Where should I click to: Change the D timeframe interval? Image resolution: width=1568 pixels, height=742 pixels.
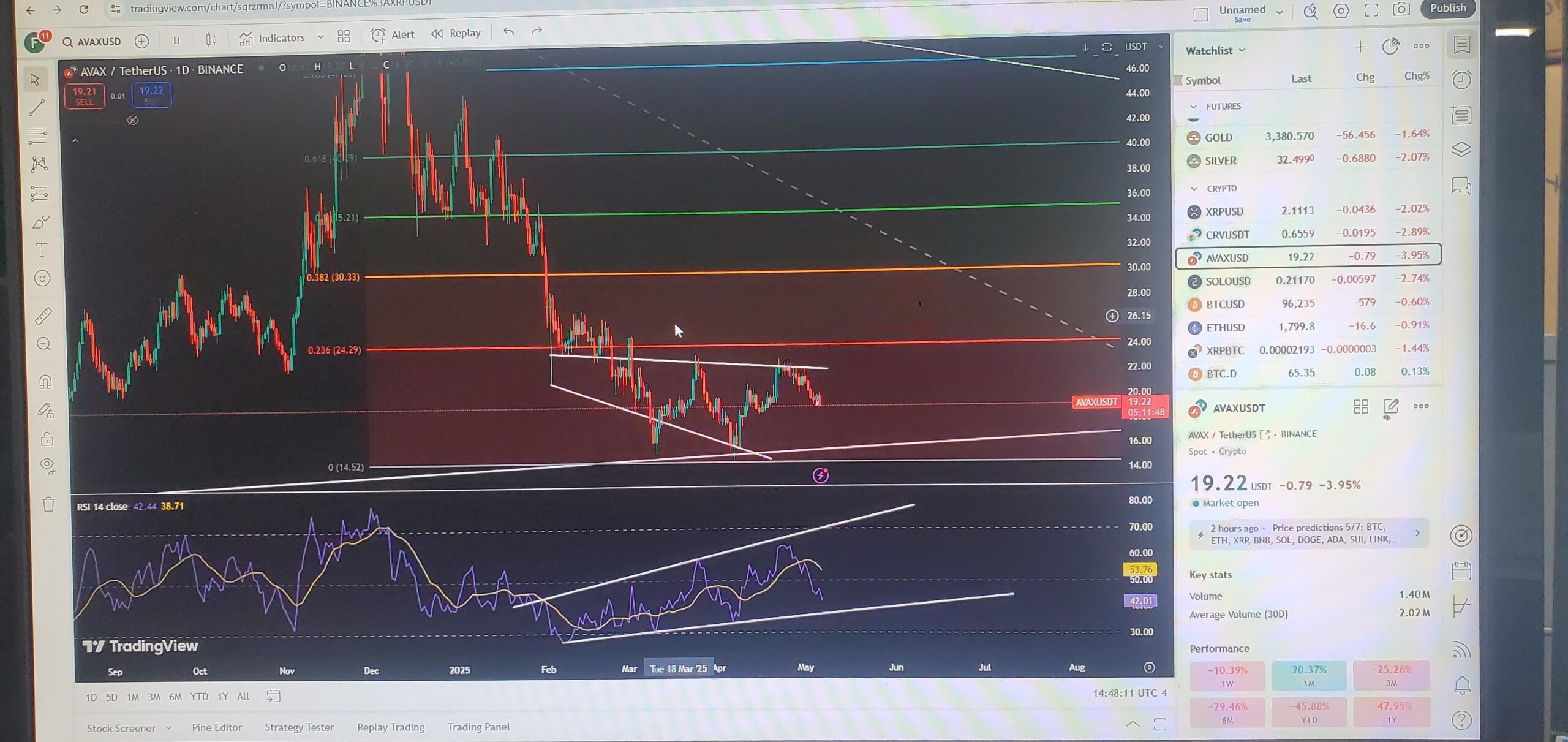coord(176,40)
